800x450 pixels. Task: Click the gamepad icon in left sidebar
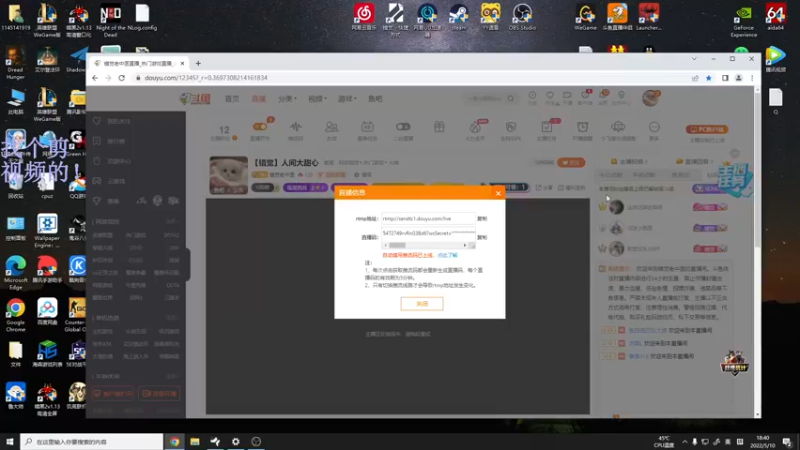point(97,181)
